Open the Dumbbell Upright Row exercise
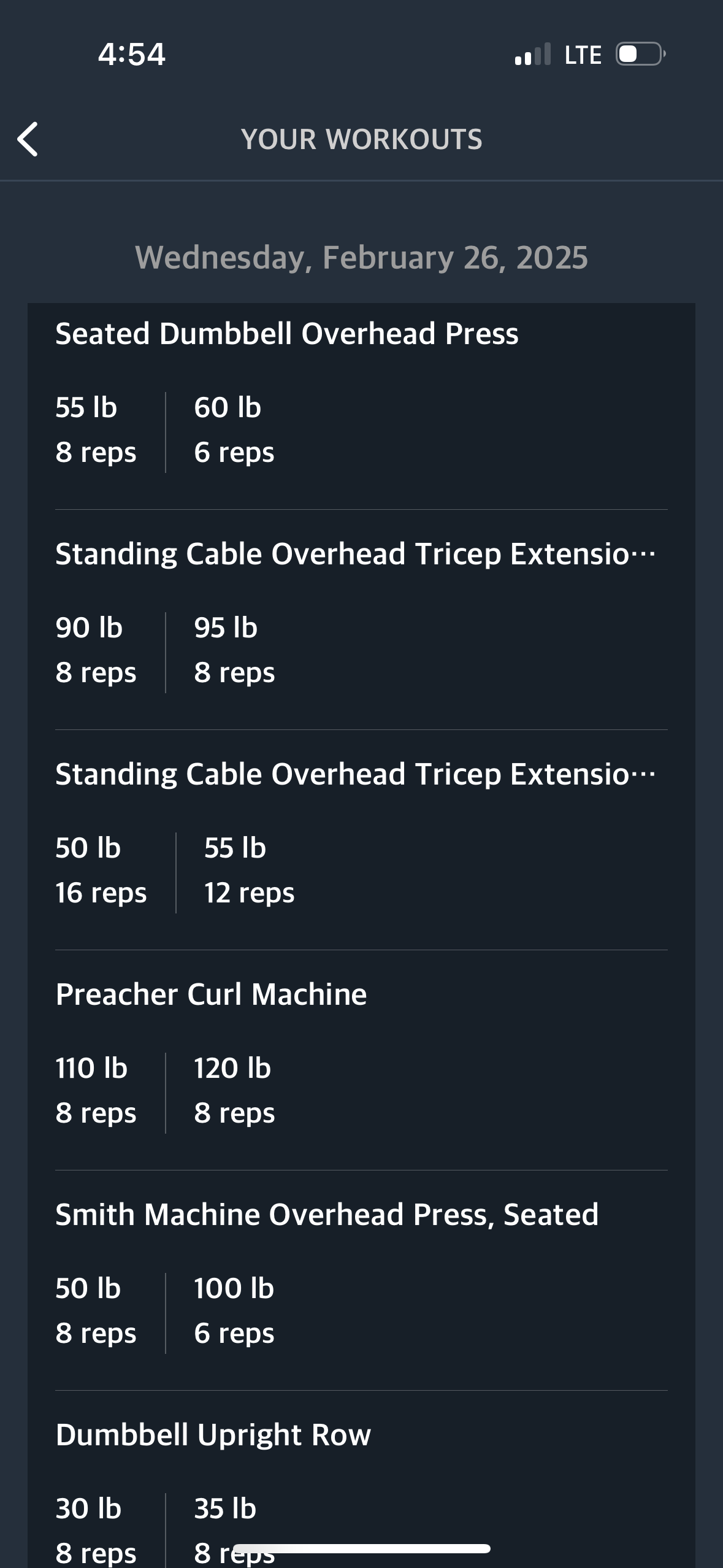Screen dimensions: 723x1568 [213, 1435]
